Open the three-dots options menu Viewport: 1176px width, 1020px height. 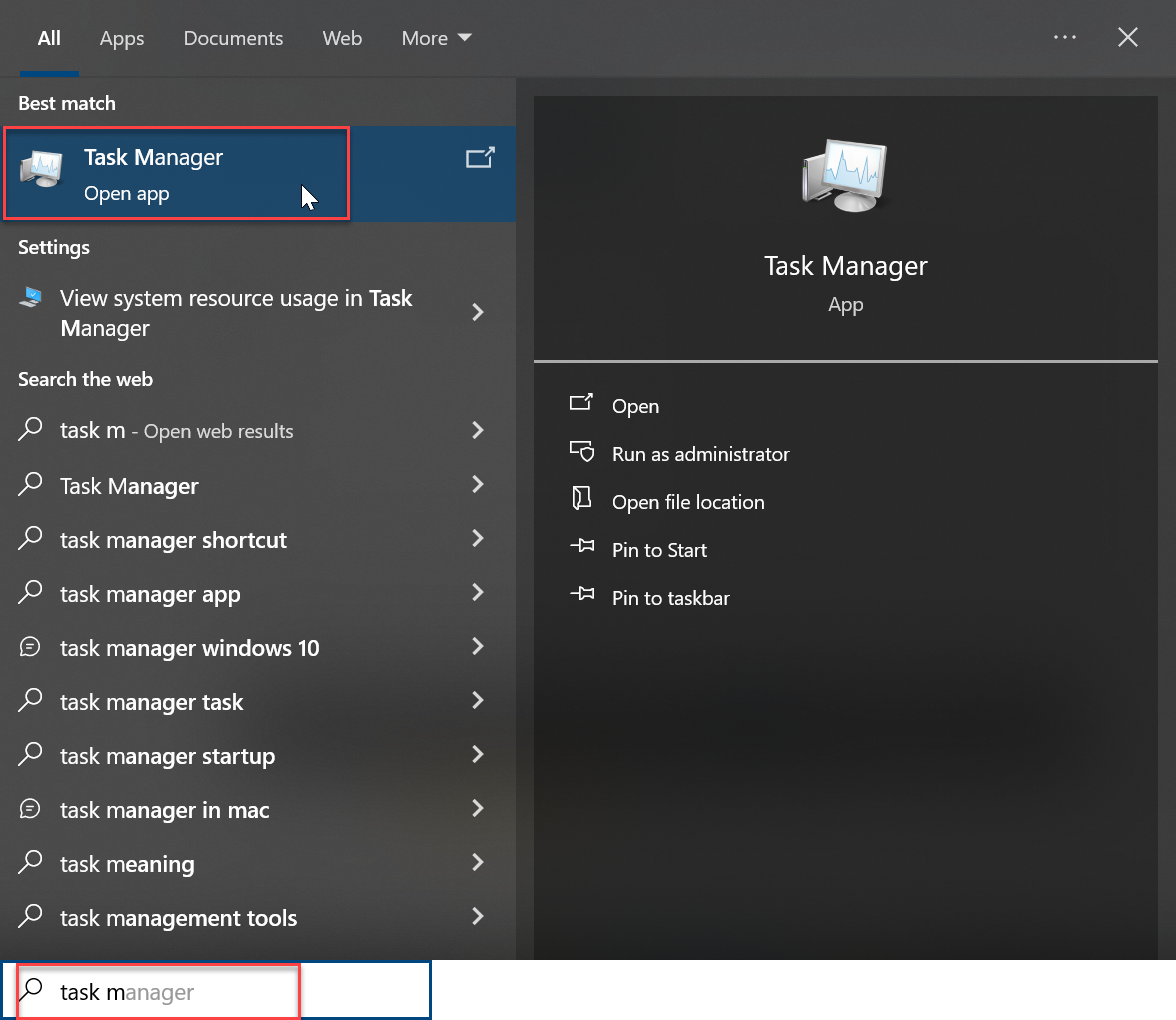[1065, 37]
